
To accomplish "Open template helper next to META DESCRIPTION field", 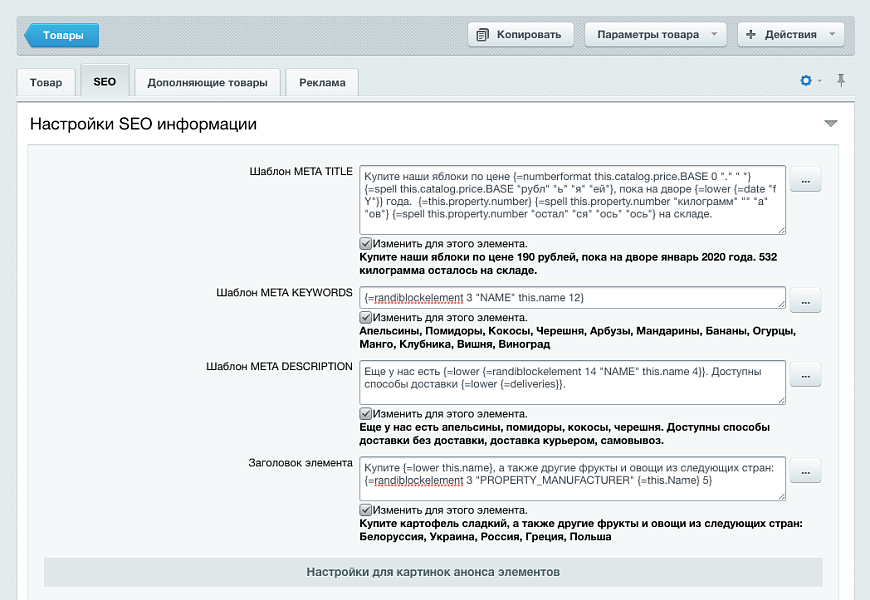I will [805, 374].
